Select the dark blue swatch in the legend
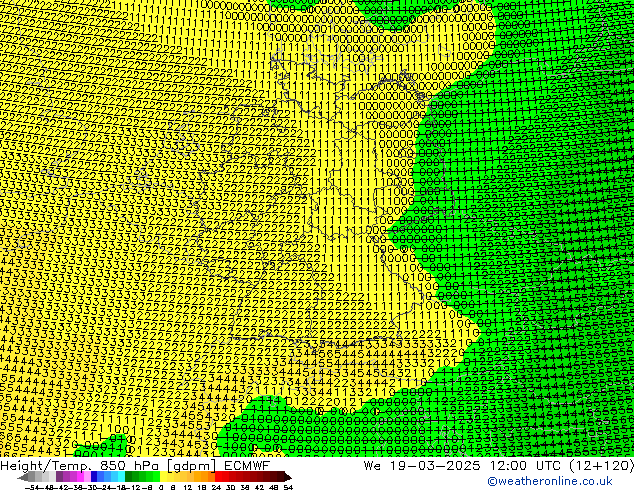Viewport: 634px width, 490px height. coord(94,476)
